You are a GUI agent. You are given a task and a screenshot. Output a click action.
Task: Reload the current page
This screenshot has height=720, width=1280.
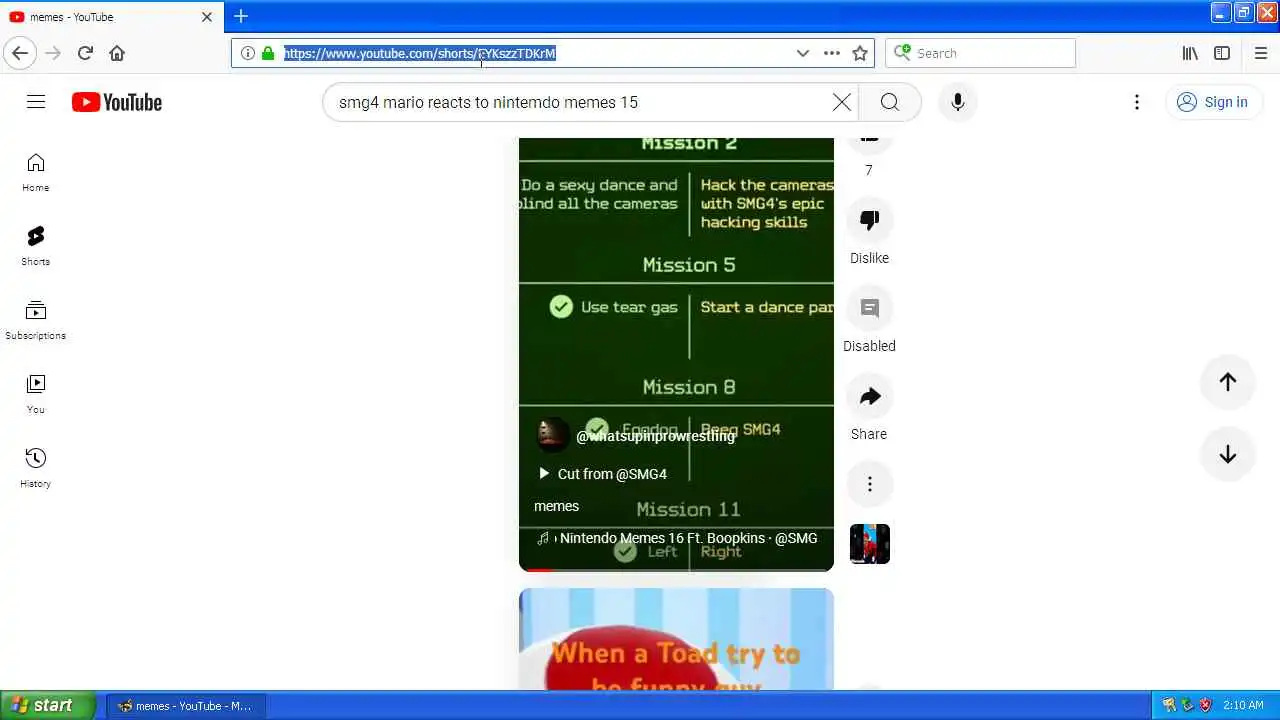[x=85, y=53]
